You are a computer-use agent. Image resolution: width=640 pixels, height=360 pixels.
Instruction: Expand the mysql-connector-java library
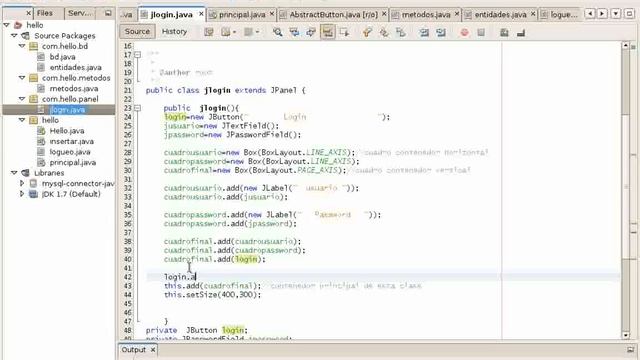22,183
